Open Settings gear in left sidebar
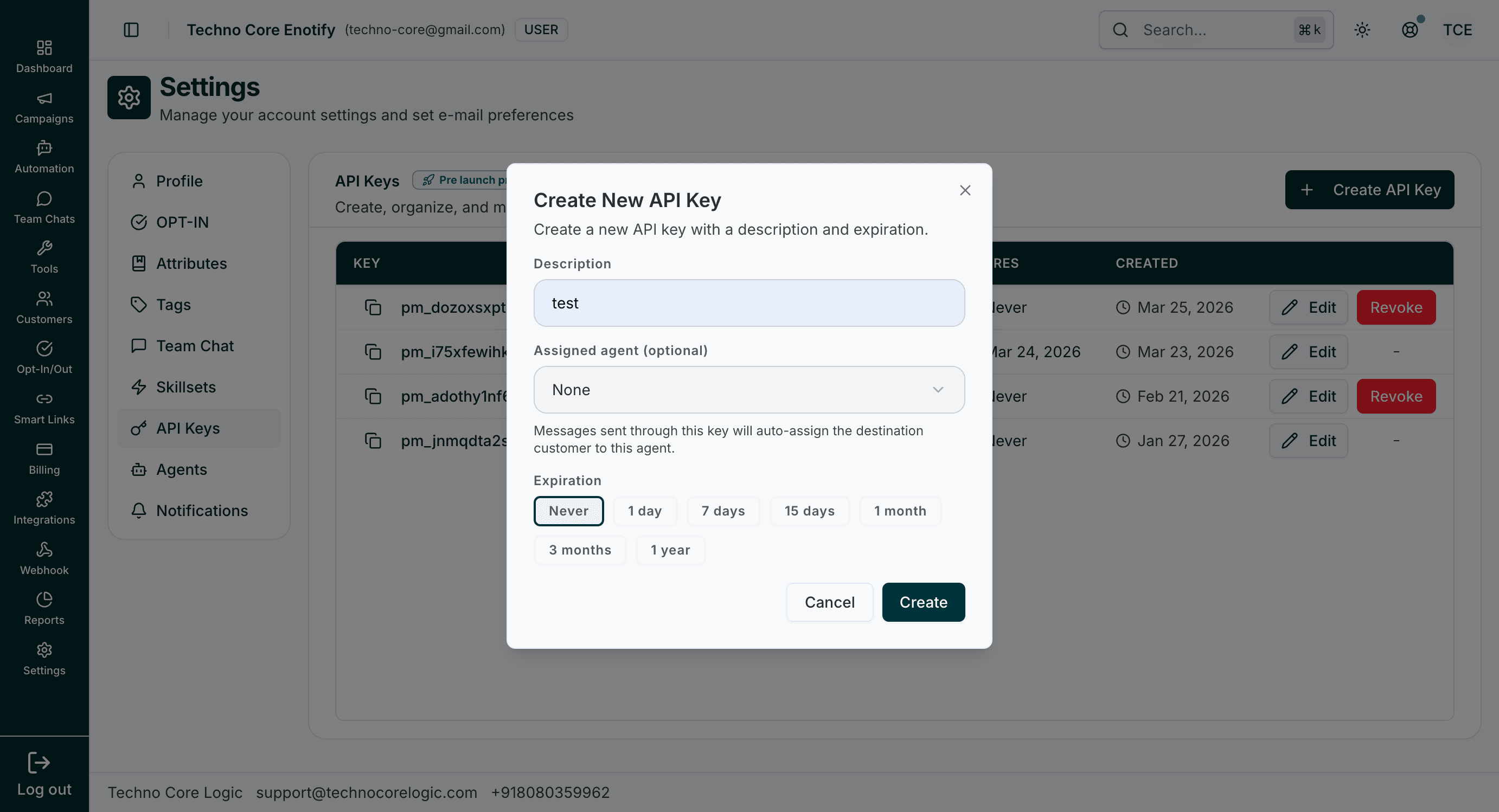 click(x=44, y=650)
